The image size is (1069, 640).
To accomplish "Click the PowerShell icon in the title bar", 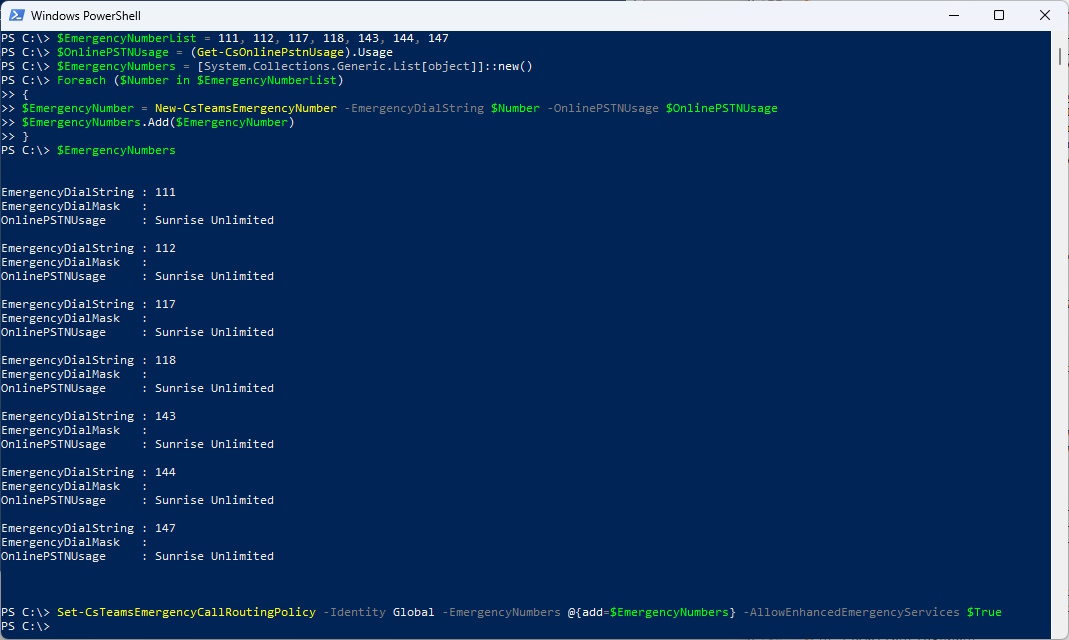I will coord(16,15).
